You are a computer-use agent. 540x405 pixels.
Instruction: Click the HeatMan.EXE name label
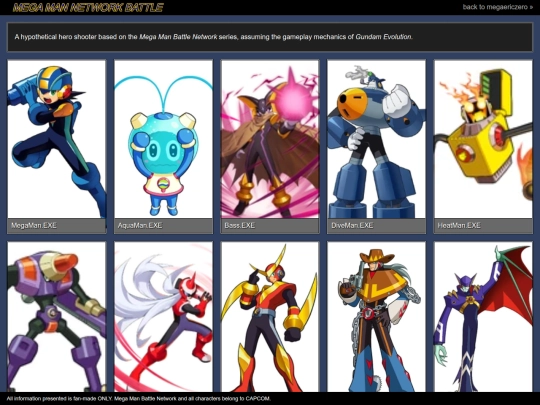click(459, 226)
